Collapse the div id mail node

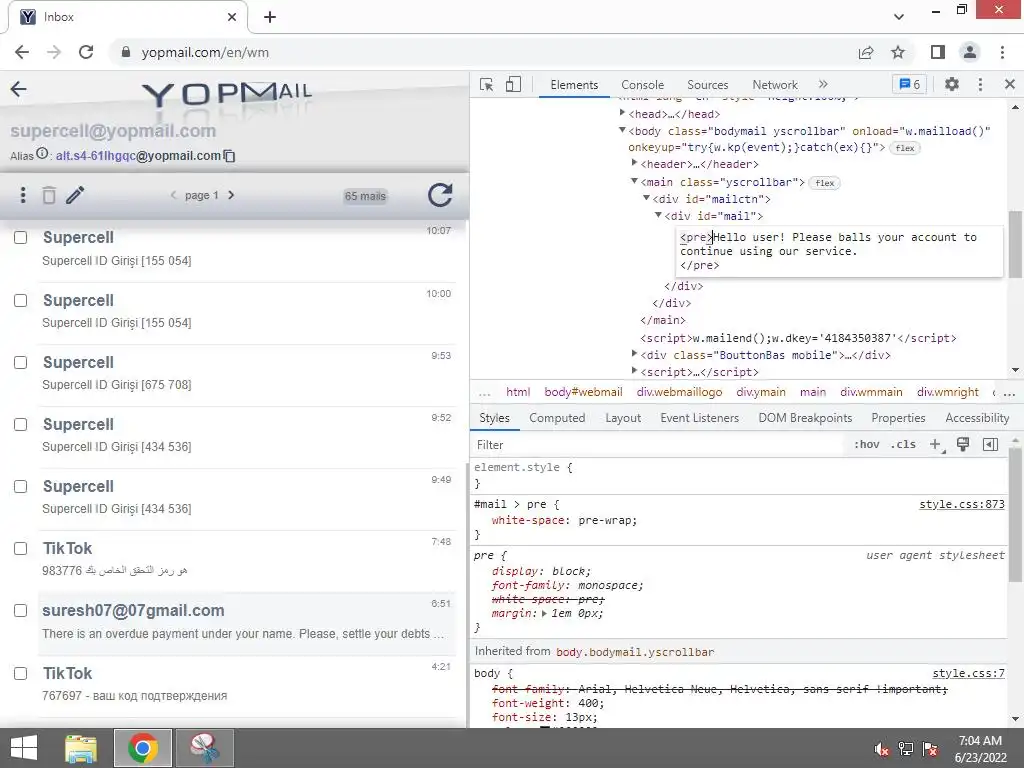pos(658,215)
